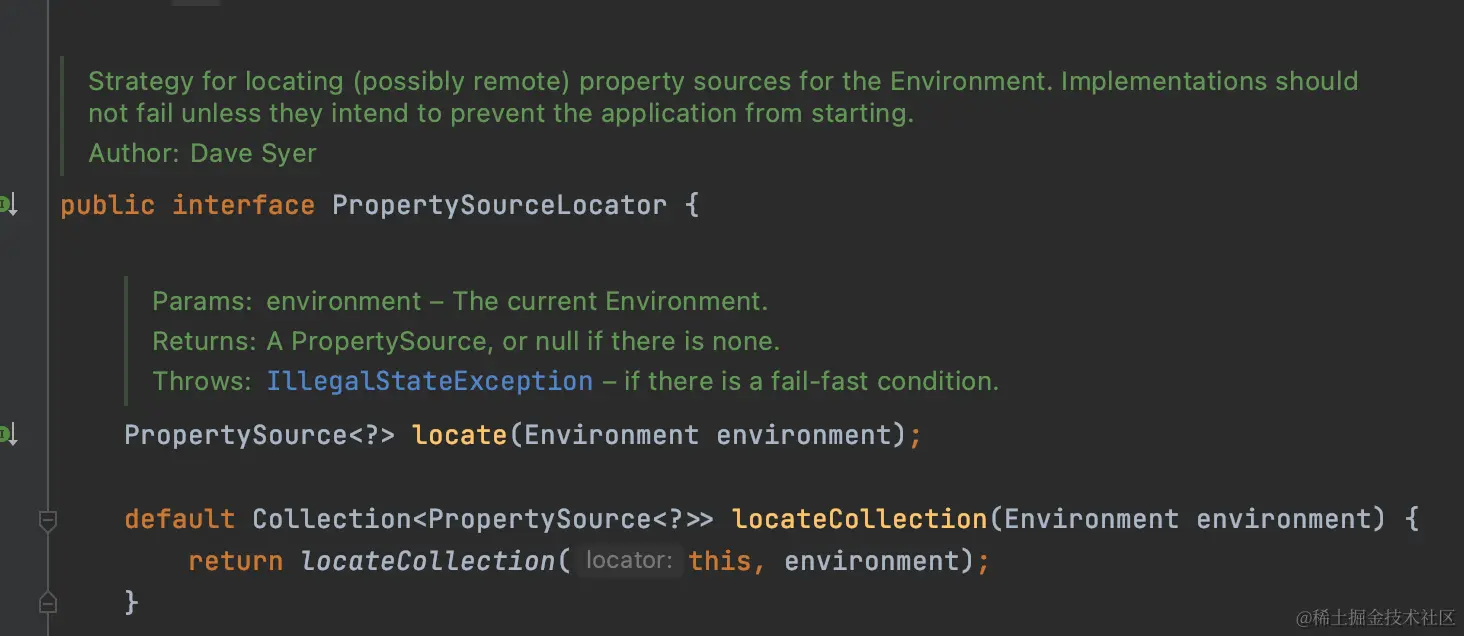1464x636 pixels.
Task: Click 'not fail unless they intend' doc line
Action: [501, 113]
